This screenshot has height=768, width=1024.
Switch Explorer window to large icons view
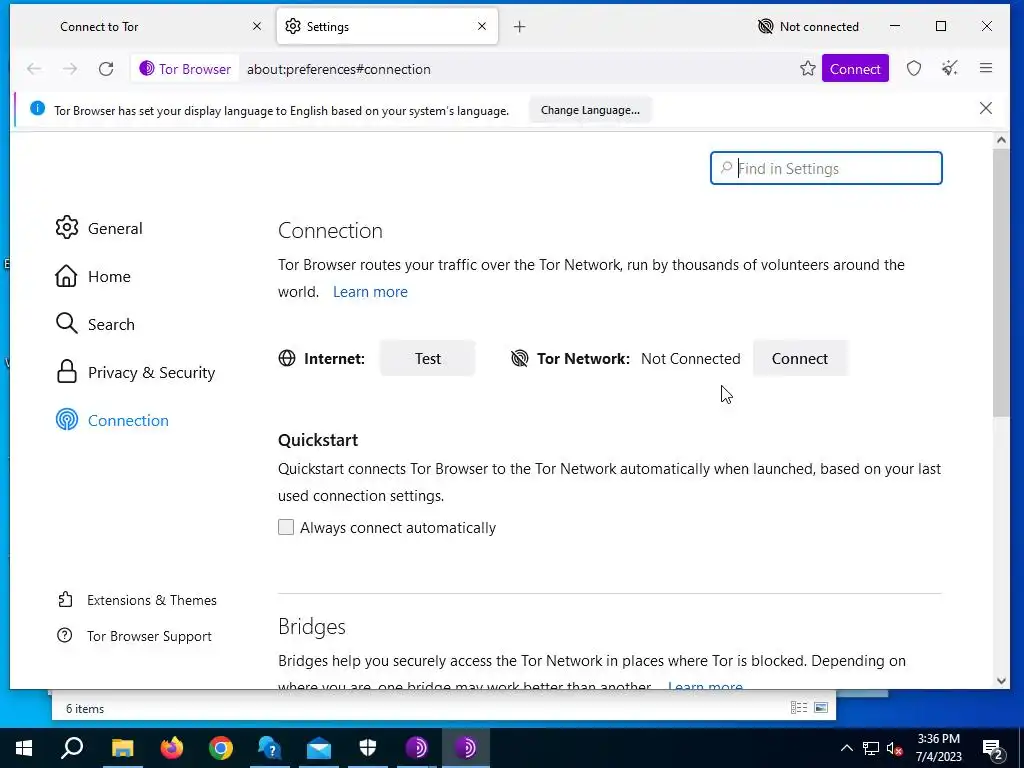[x=821, y=707]
